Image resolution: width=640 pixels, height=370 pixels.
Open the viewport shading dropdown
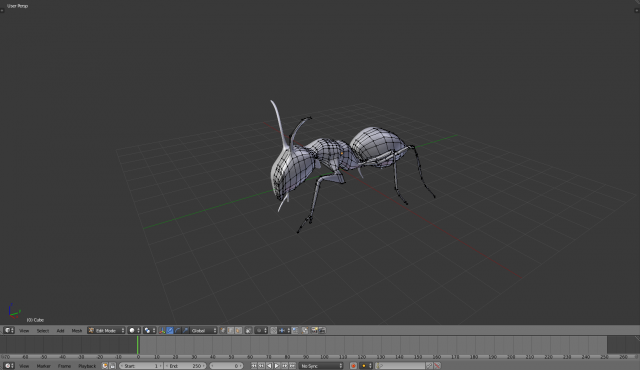tap(134, 330)
